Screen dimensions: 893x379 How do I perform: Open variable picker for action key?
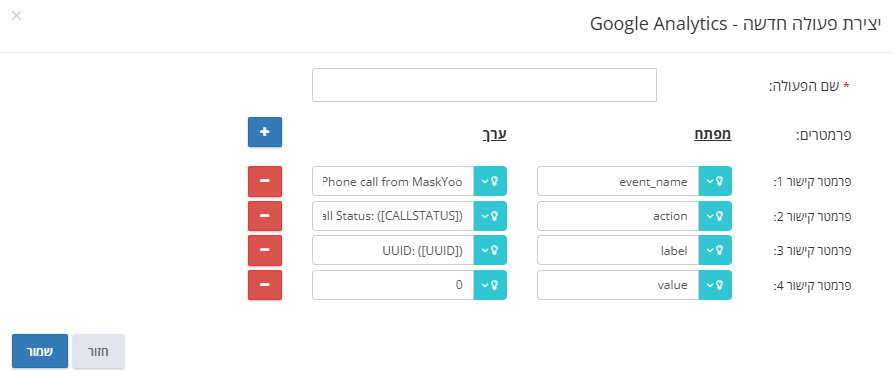coord(715,216)
